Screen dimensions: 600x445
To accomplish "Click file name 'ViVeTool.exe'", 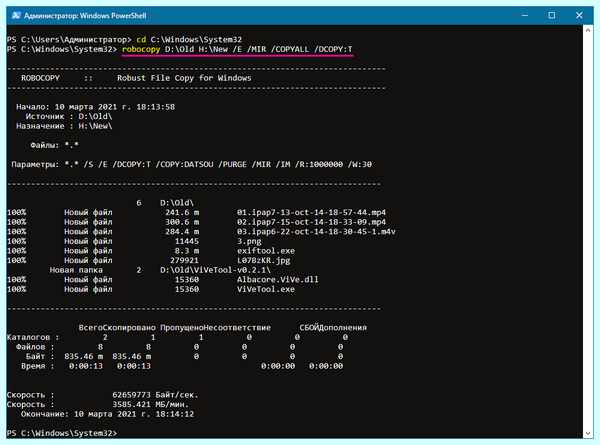I will [266, 289].
